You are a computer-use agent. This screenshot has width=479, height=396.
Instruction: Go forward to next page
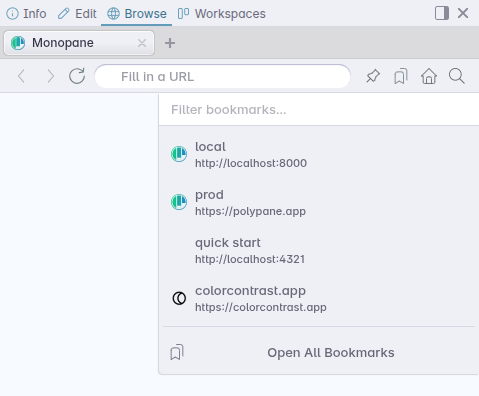[x=50, y=76]
